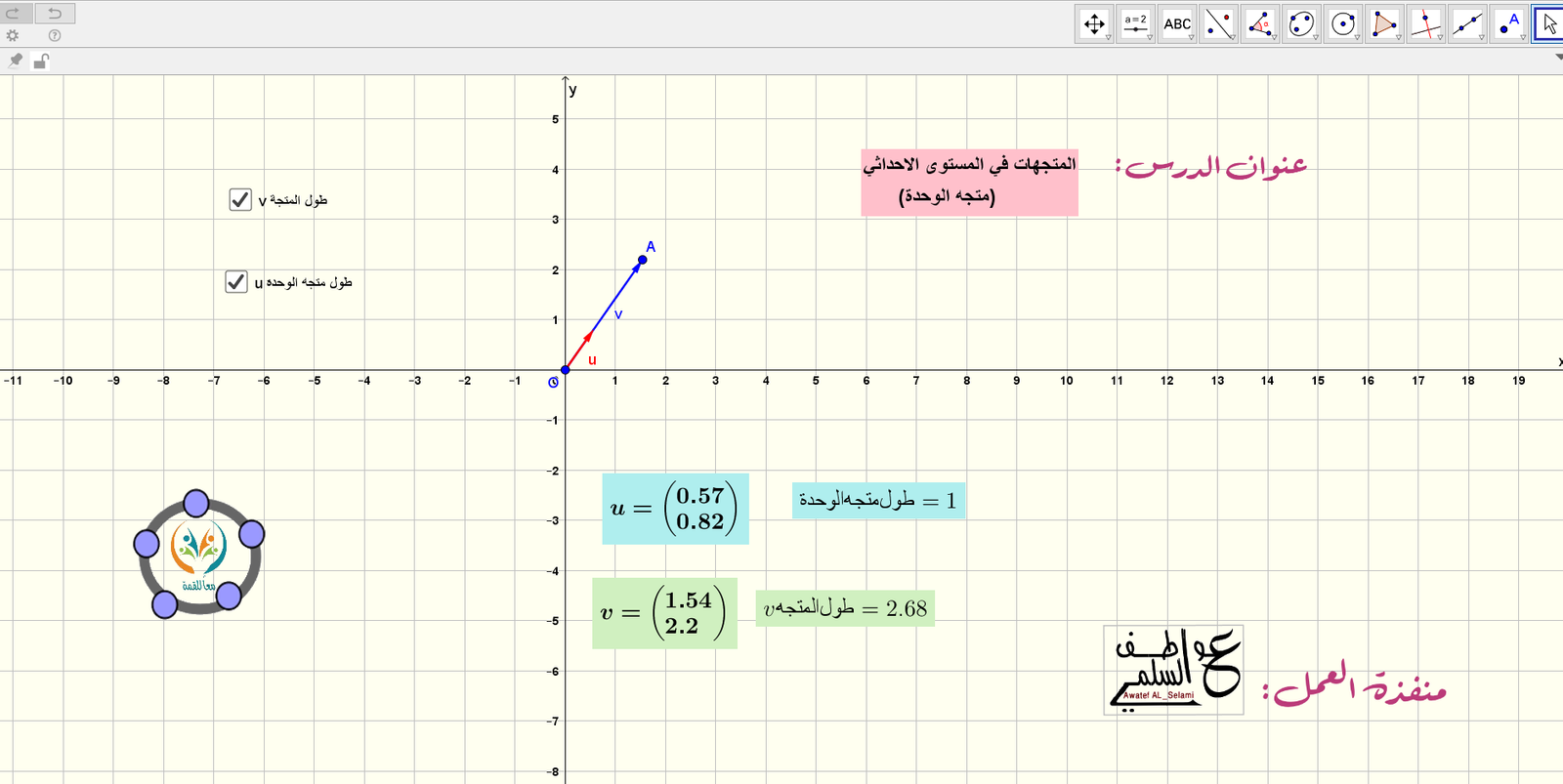The width and height of the screenshot is (1563, 784).
Task: Open the Line tool's dropdown triangle
Action: [1483, 37]
